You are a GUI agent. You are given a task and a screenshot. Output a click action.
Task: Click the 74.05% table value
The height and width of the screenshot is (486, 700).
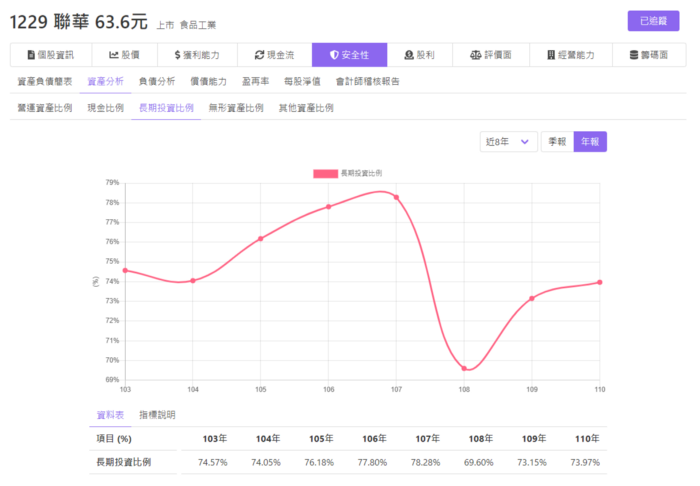tap(266, 462)
